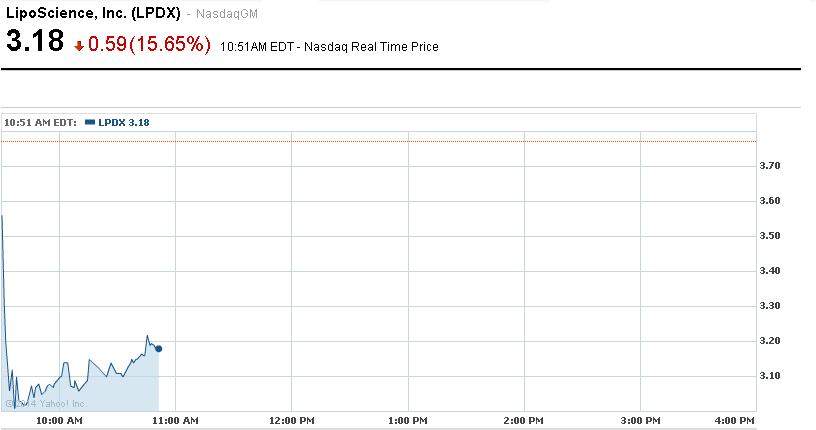This screenshot has width=816, height=430.
Task: Click the 3:00 PM time axis label
Action: (639, 420)
